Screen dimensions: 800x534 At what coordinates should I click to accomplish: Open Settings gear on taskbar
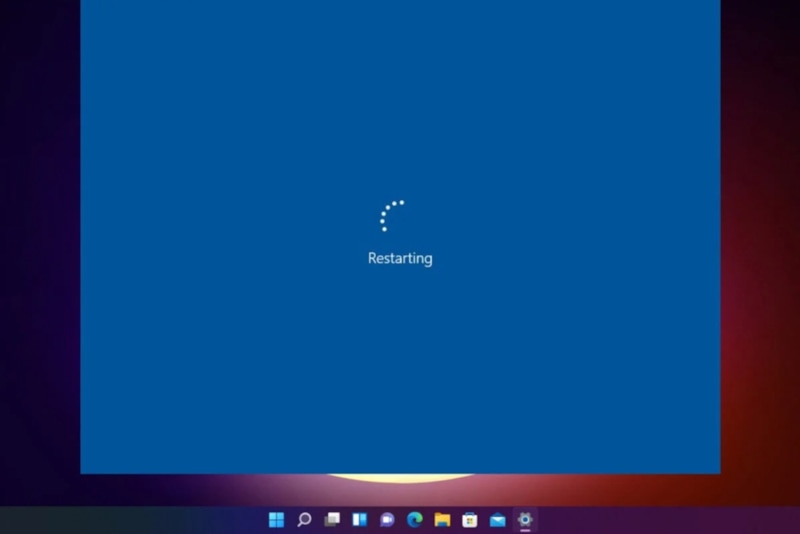[525, 520]
